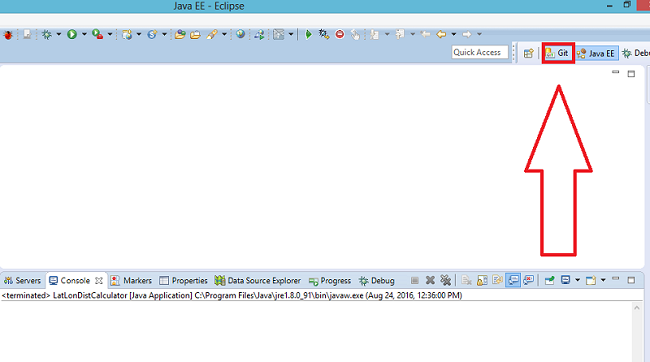Click the terminated LatLonDistCalculator text line
This screenshot has height=362, width=650.
pyautogui.click(x=232, y=296)
